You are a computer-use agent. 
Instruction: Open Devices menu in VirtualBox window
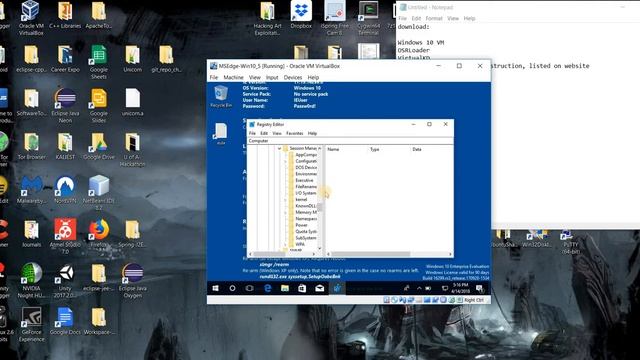(x=293, y=78)
